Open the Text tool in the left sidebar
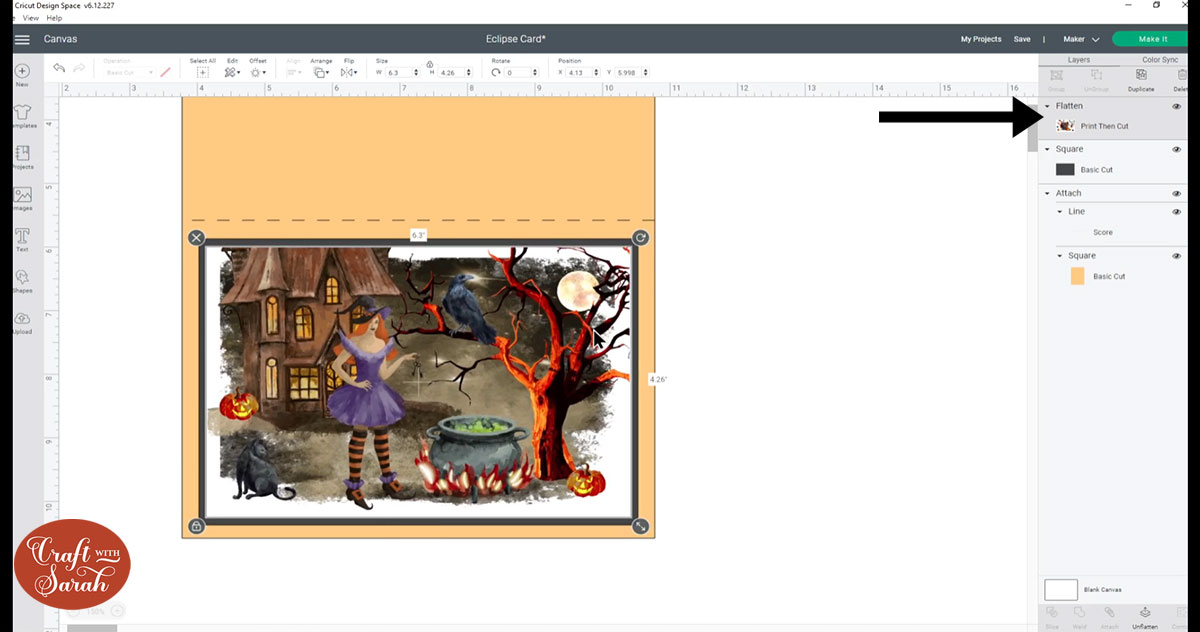The width and height of the screenshot is (1200, 632). coord(21,239)
